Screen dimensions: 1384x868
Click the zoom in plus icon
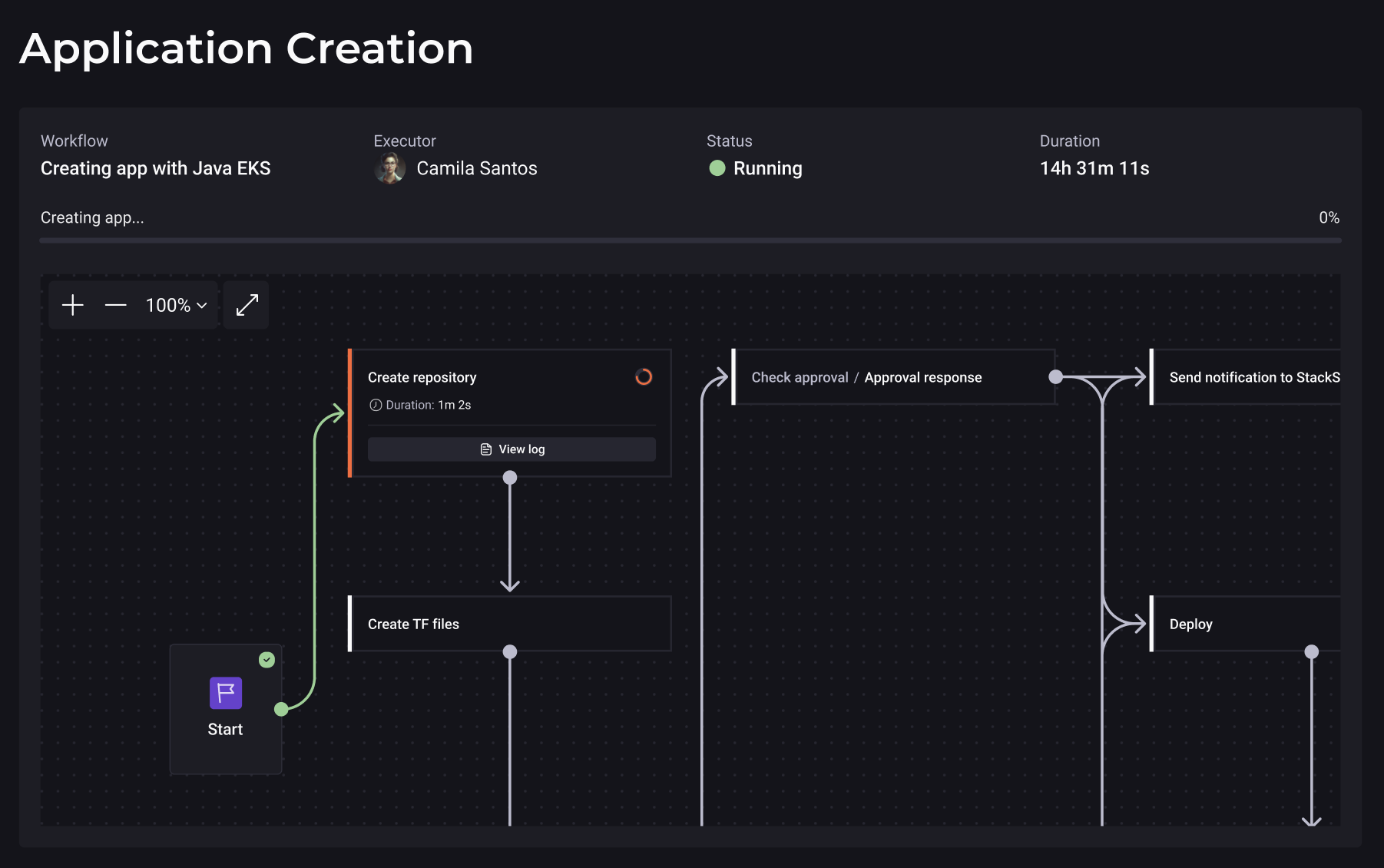73,305
